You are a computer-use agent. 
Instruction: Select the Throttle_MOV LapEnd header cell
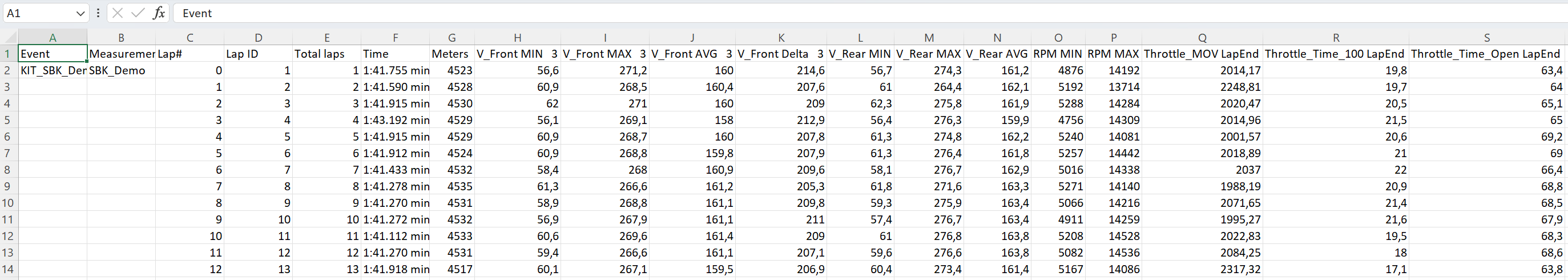click(1201, 54)
